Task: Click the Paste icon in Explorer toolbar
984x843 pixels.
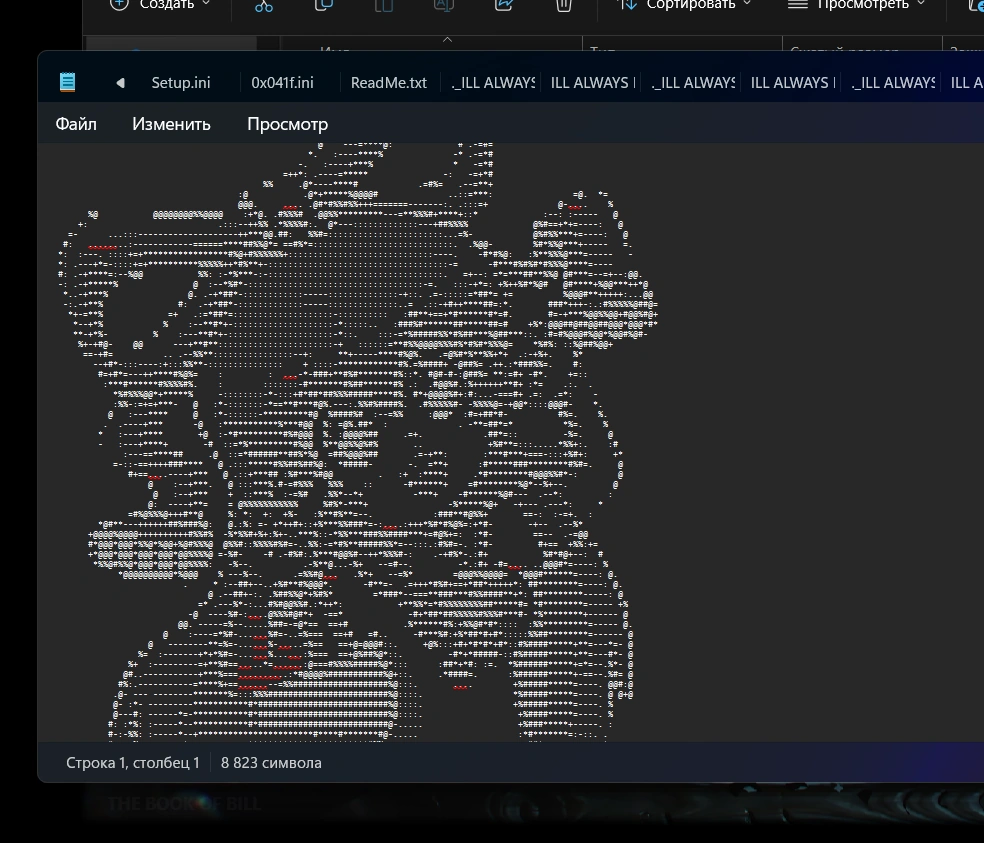Action: click(383, 6)
